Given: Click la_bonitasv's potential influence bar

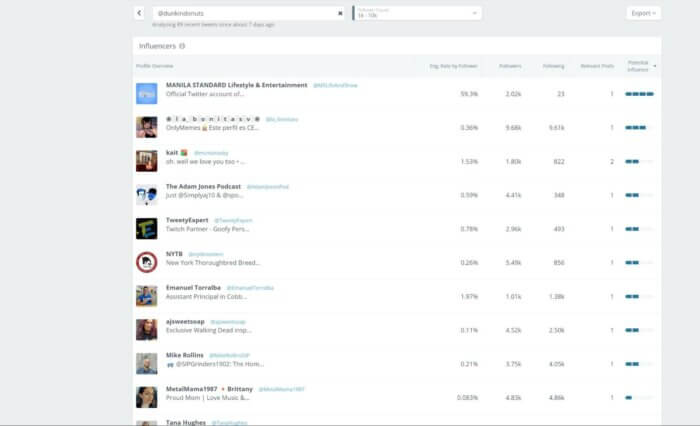Looking at the screenshot, I should pyautogui.click(x=639, y=127).
